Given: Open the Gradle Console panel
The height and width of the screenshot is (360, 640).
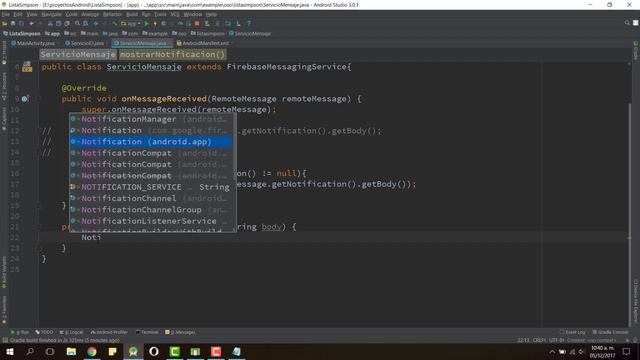Looking at the screenshot, I should [x=610, y=332].
